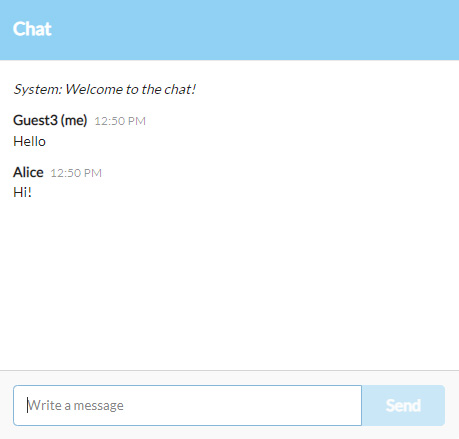Select the Hello message text
Viewport: 459px width, 439px height.
pyautogui.click(x=29, y=141)
